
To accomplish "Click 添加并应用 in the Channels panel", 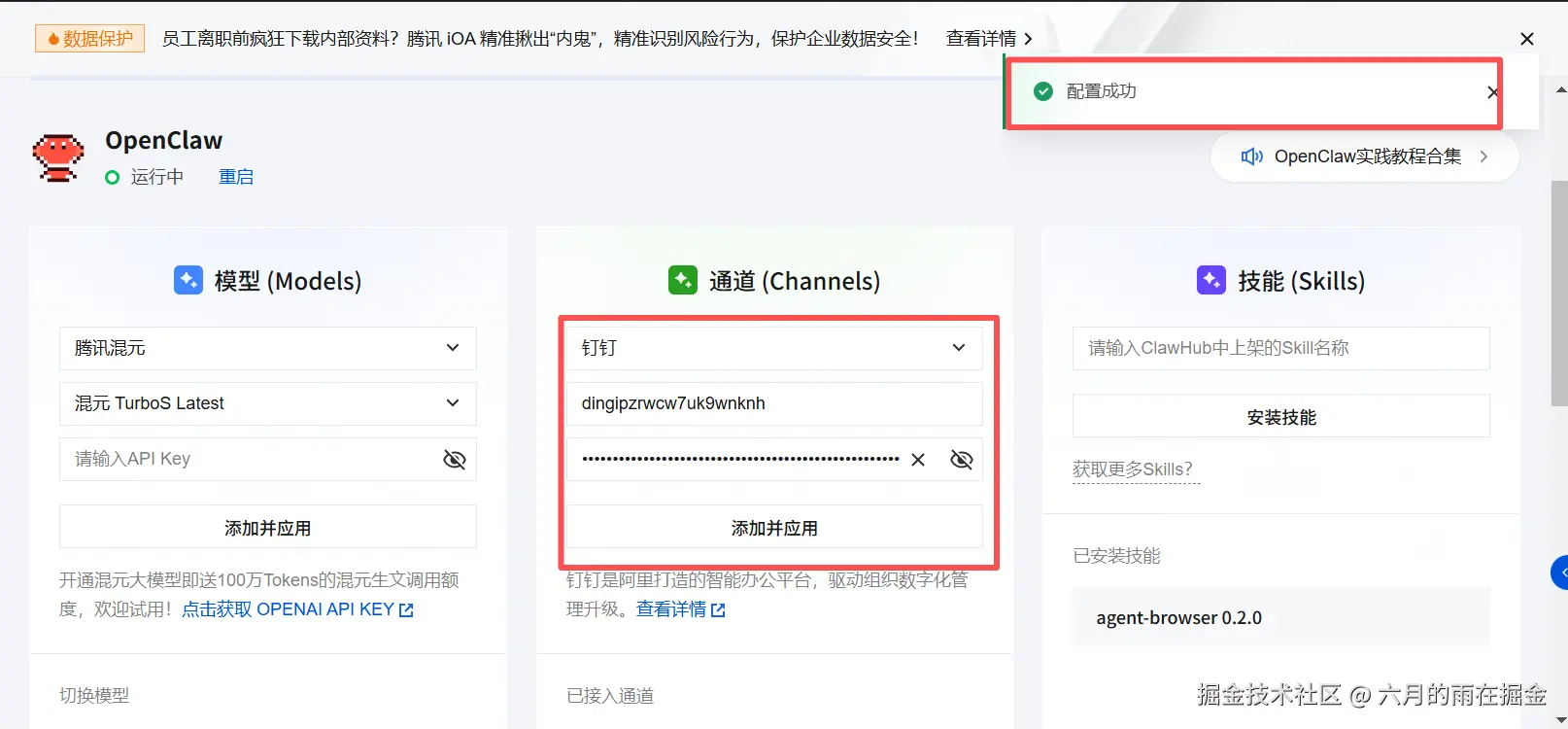I will pyautogui.click(x=774, y=528).
